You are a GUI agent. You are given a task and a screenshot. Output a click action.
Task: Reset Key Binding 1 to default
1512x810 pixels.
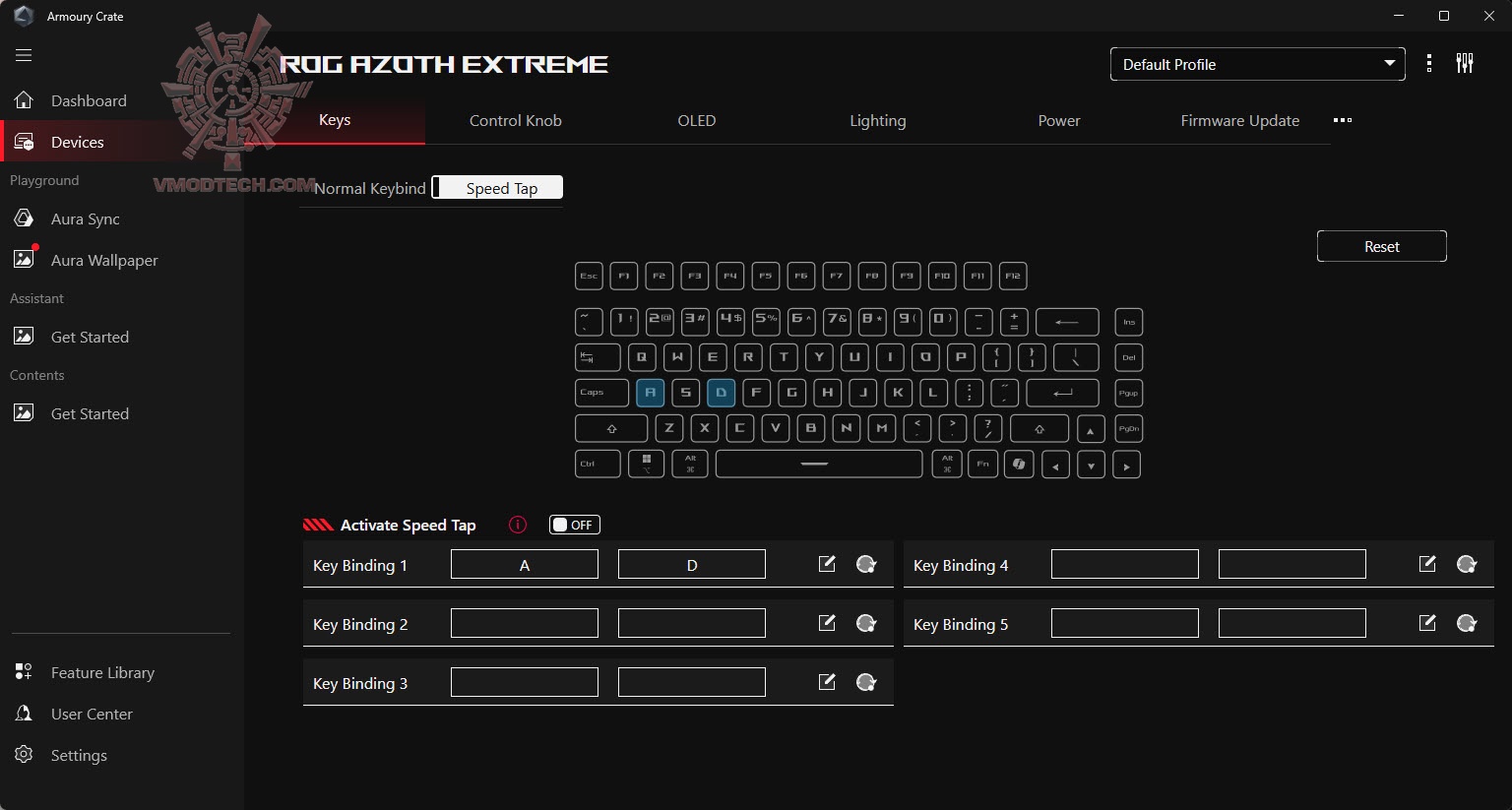click(x=866, y=564)
